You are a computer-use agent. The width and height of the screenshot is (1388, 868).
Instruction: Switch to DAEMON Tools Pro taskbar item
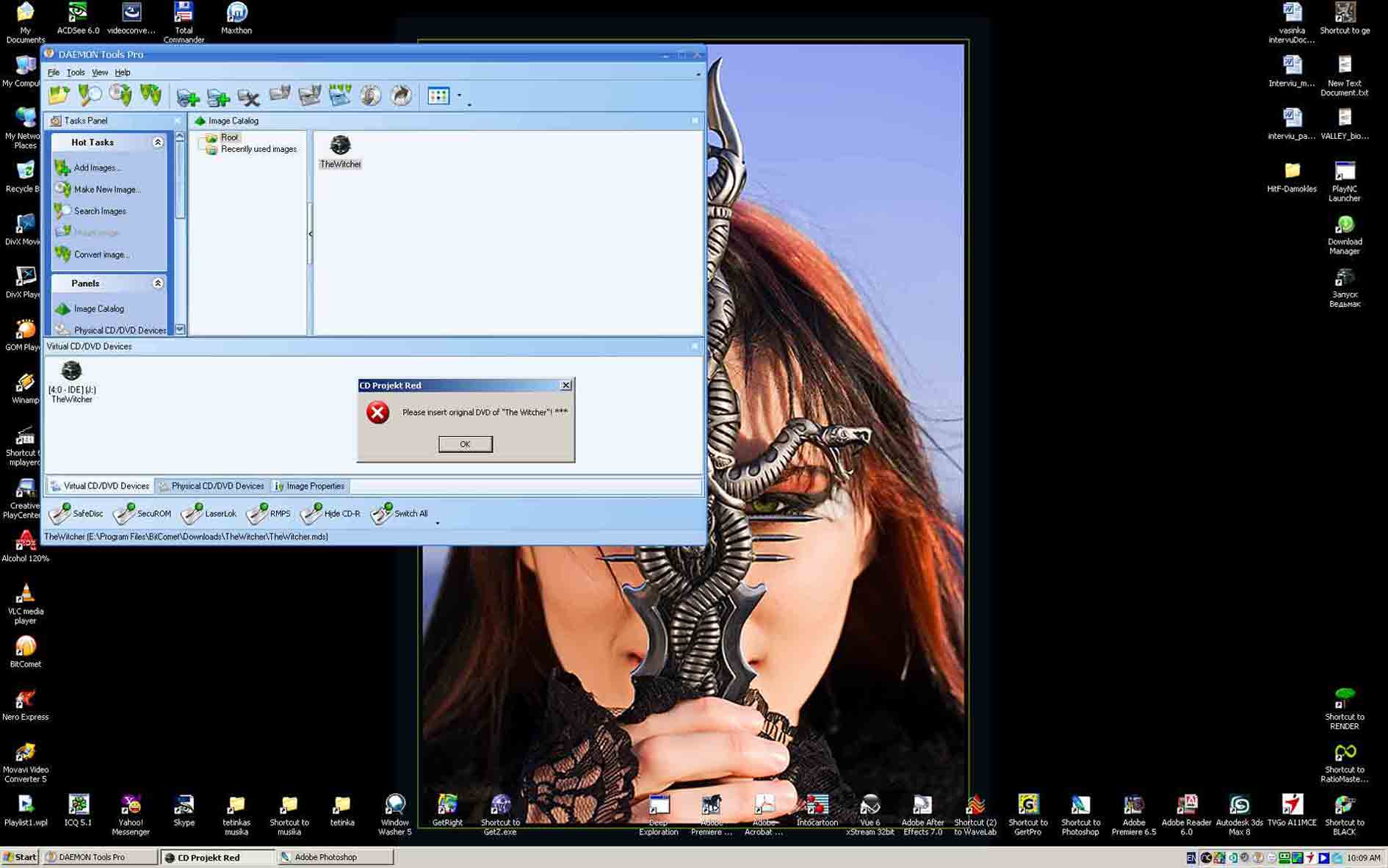tap(100, 857)
